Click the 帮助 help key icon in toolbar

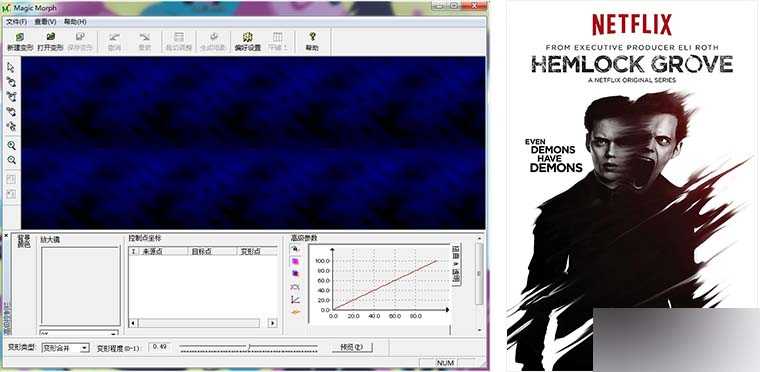click(x=312, y=42)
